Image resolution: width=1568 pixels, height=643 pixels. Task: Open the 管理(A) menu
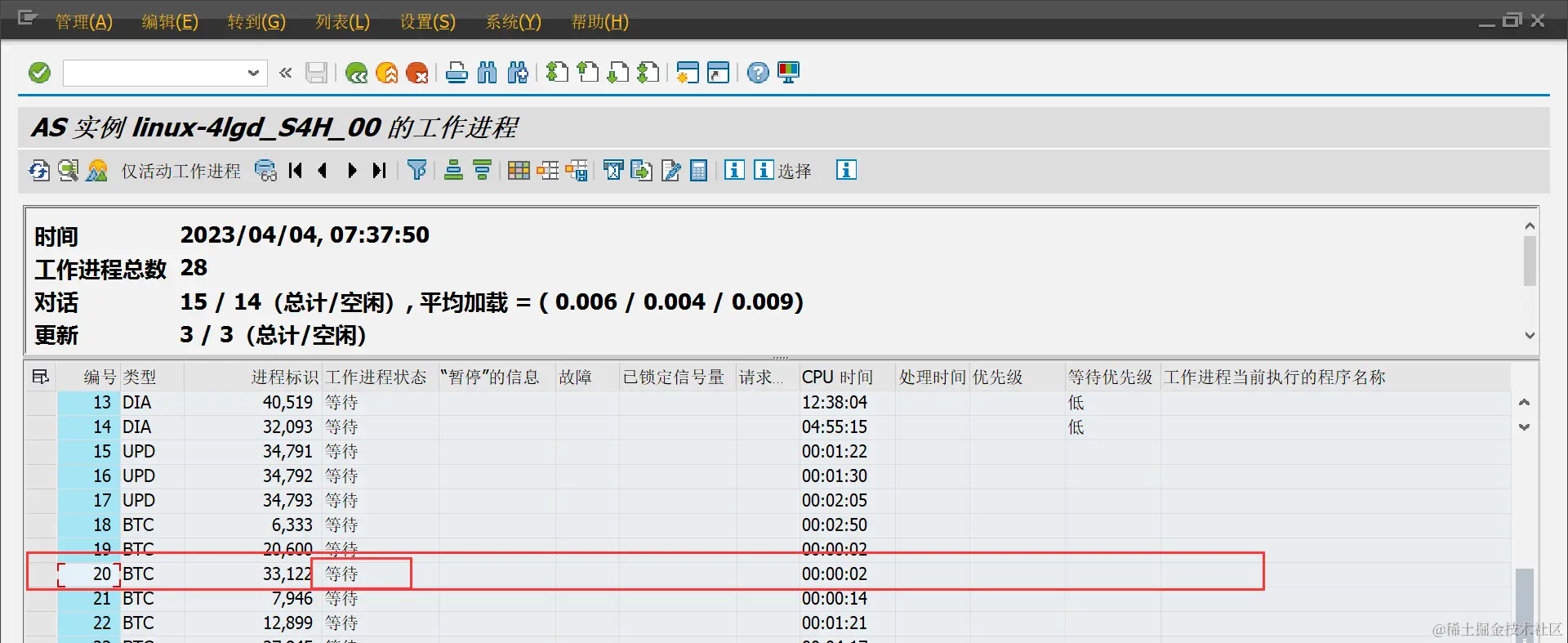[x=83, y=22]
